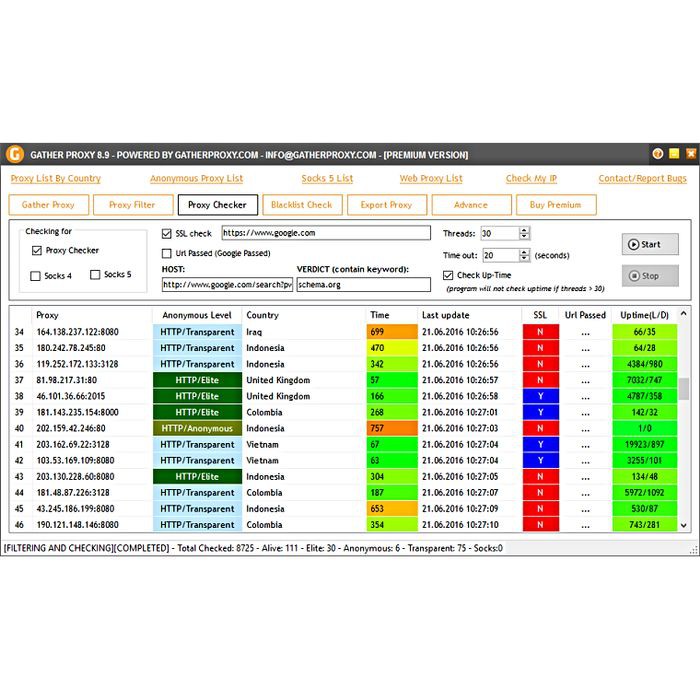The image size is (700, 700).
Task: Toggle the Proxy Checker checkbox
Action: (37, 251)
